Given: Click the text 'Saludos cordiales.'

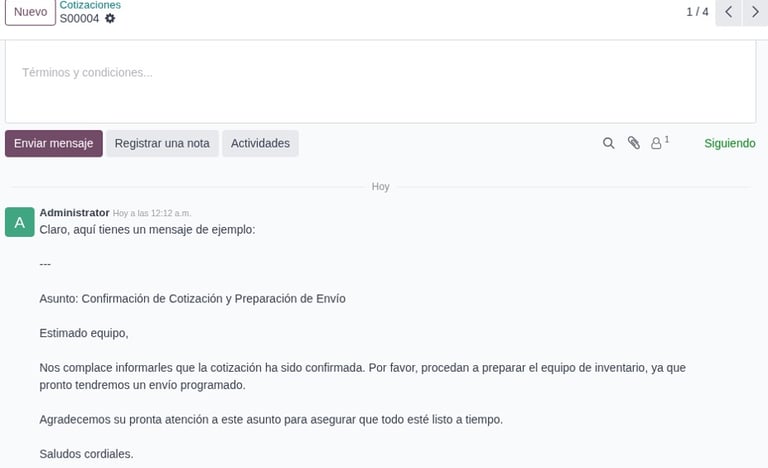Looking at the screenshot, I should (86, 454).
